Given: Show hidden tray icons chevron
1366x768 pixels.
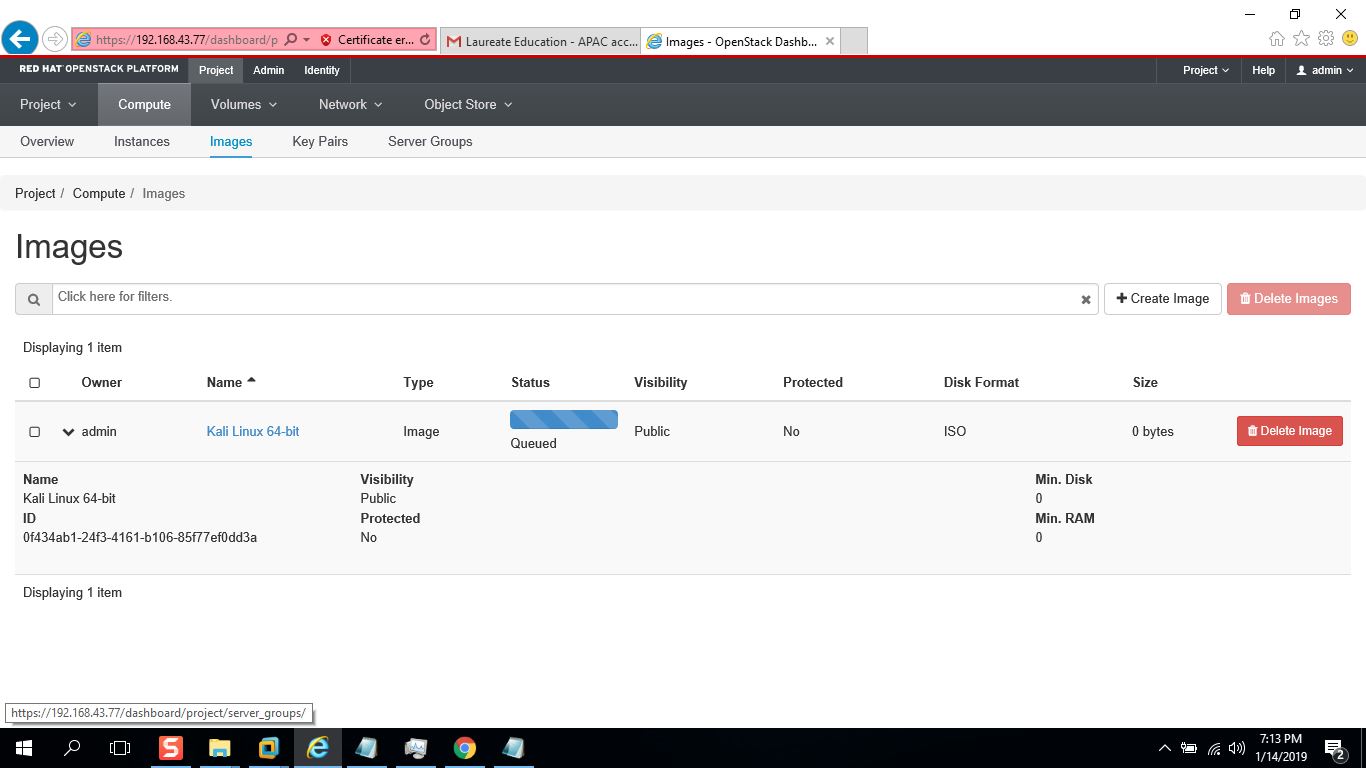Looking at the screenshot, I should tap(1164, 748).
